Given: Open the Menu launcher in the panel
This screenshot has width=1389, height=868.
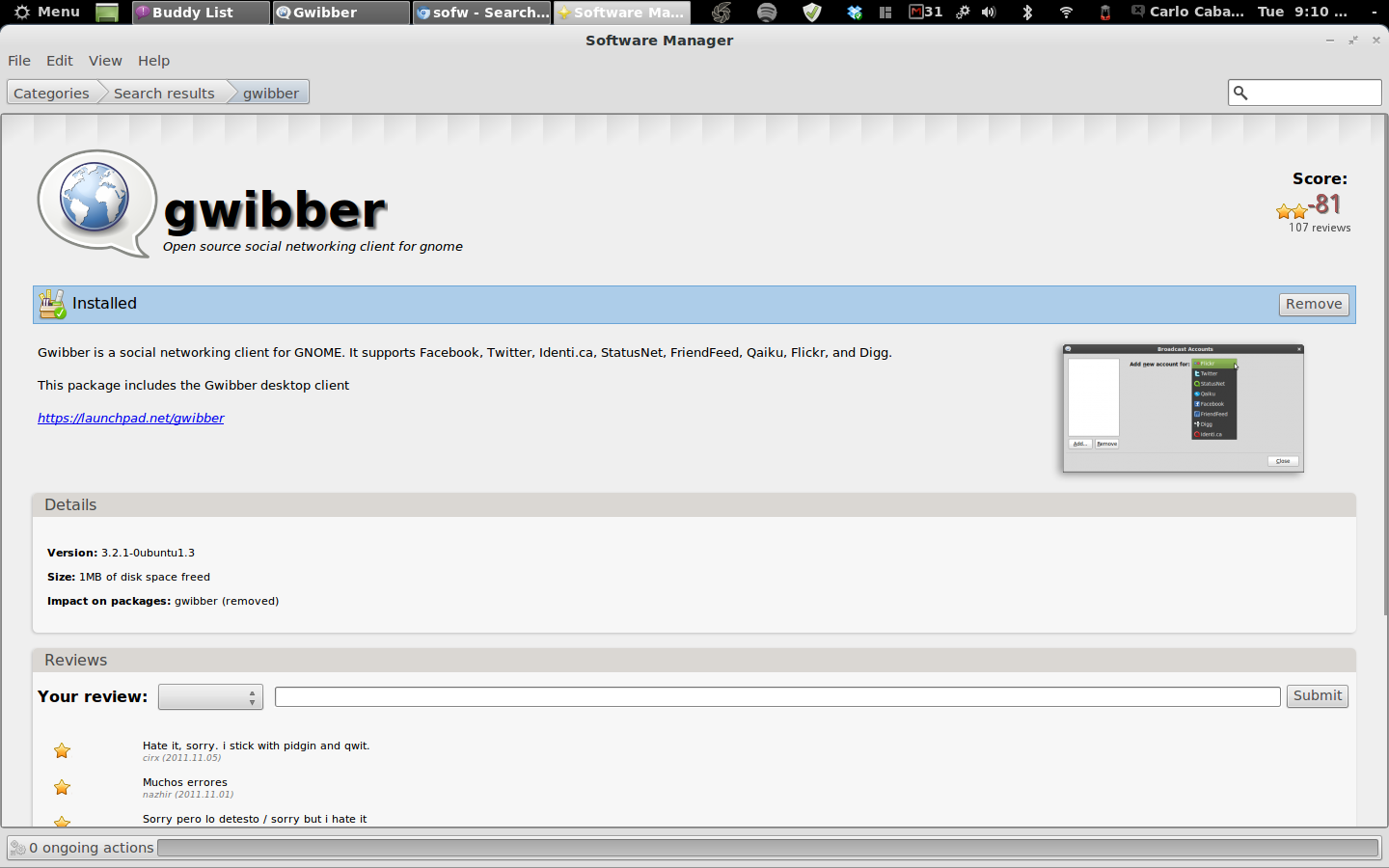Looking at the screenshot, I should tap(47, 12).
